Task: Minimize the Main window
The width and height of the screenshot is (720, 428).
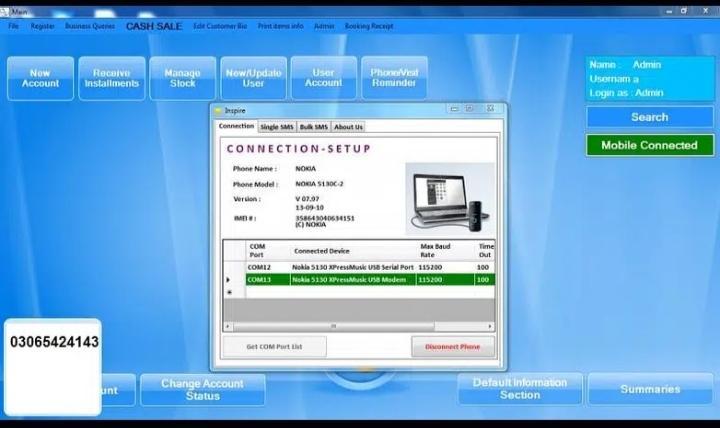Action: pyautogui.click(x=669, y=11)
